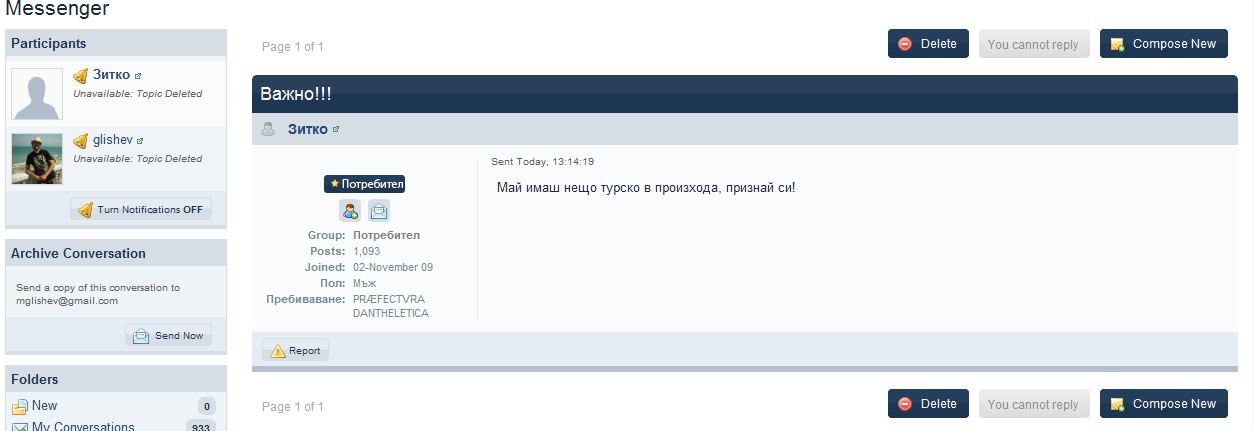
Task: Click glishev's avatar photo thumbnail
Action: [37, 159]
